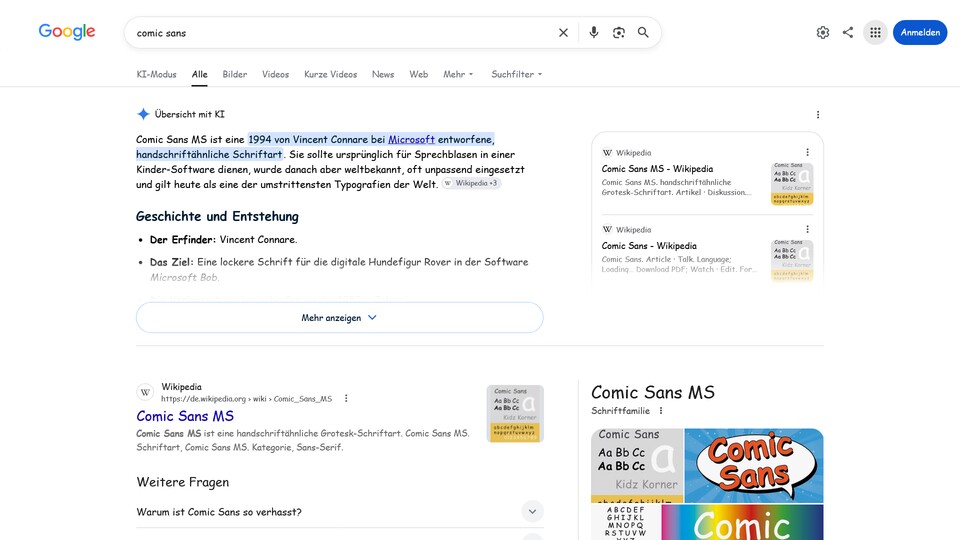Open quick settings gear icon

click(x=823, y=32)
